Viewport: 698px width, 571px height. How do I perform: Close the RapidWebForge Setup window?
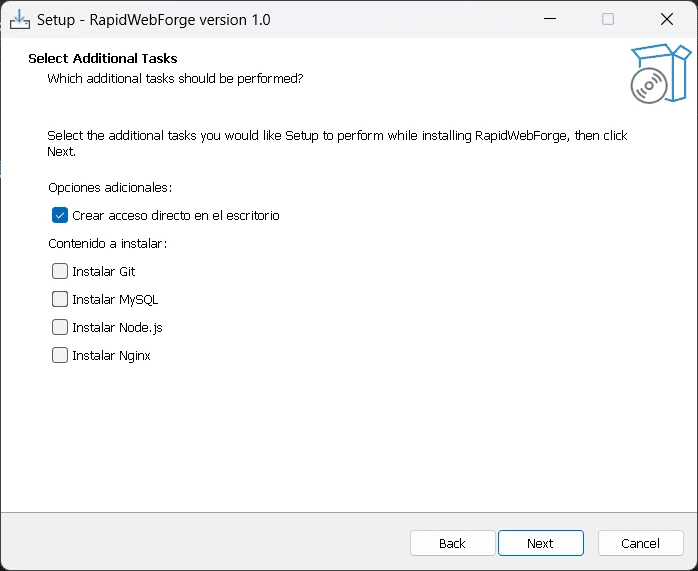click(667, 19)
